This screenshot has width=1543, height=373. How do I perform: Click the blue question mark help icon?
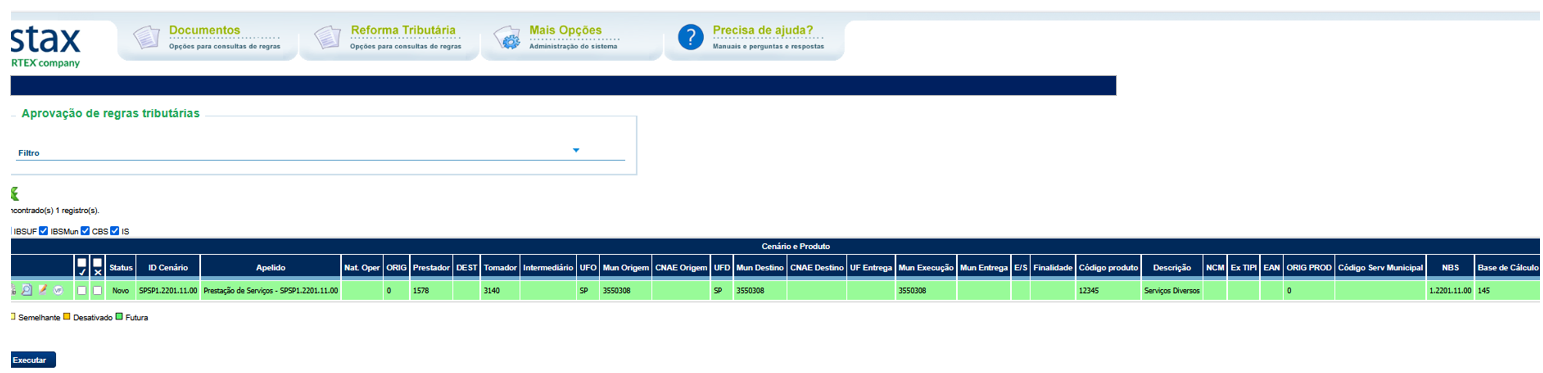pyautogui.click(x=691, y=38)
